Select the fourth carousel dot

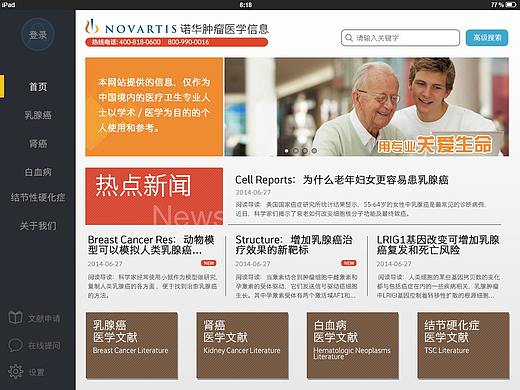314,151
